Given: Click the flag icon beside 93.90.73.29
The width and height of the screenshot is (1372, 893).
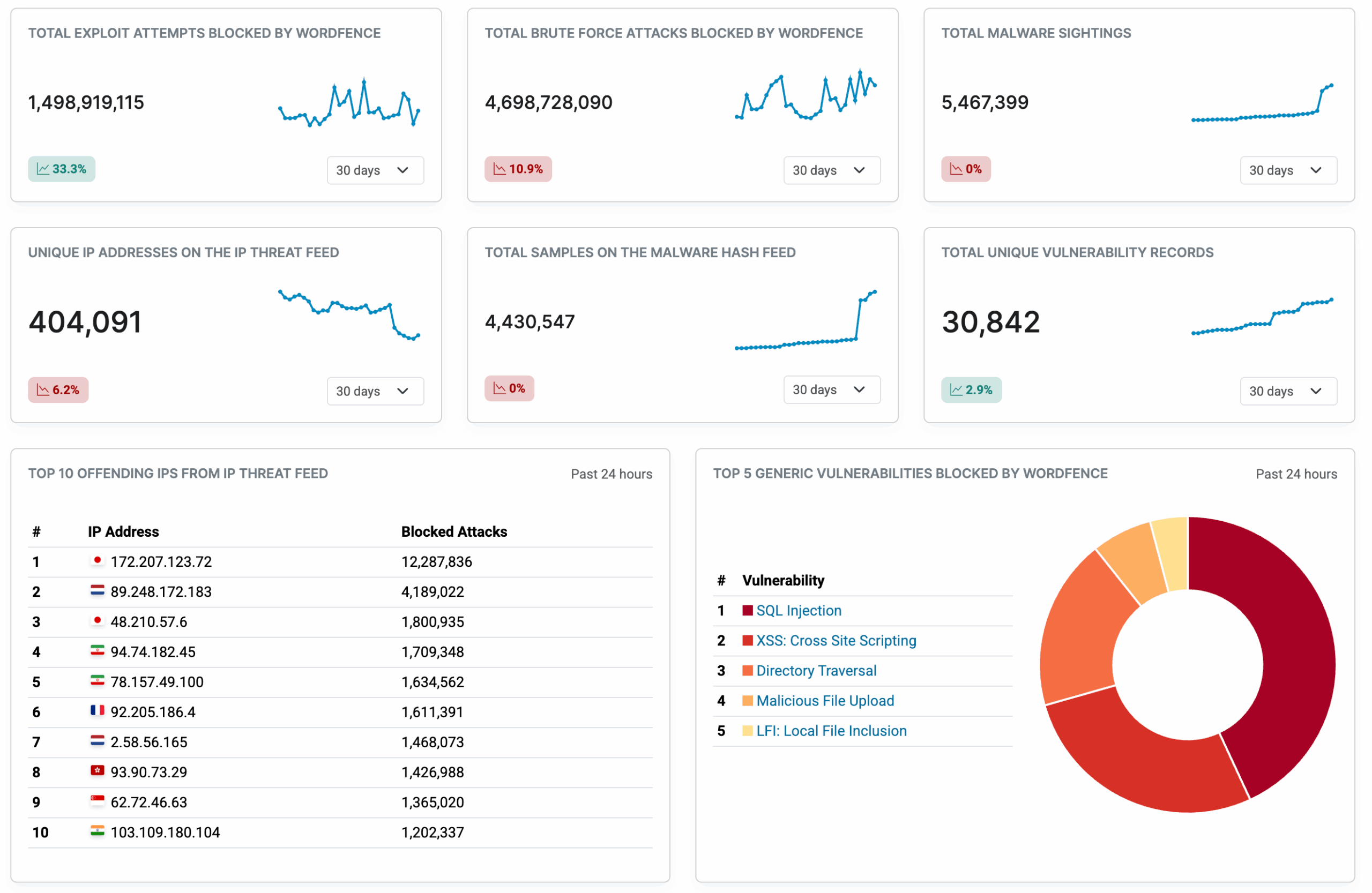Looking at the screenshot, I should (x=98, y=770).
